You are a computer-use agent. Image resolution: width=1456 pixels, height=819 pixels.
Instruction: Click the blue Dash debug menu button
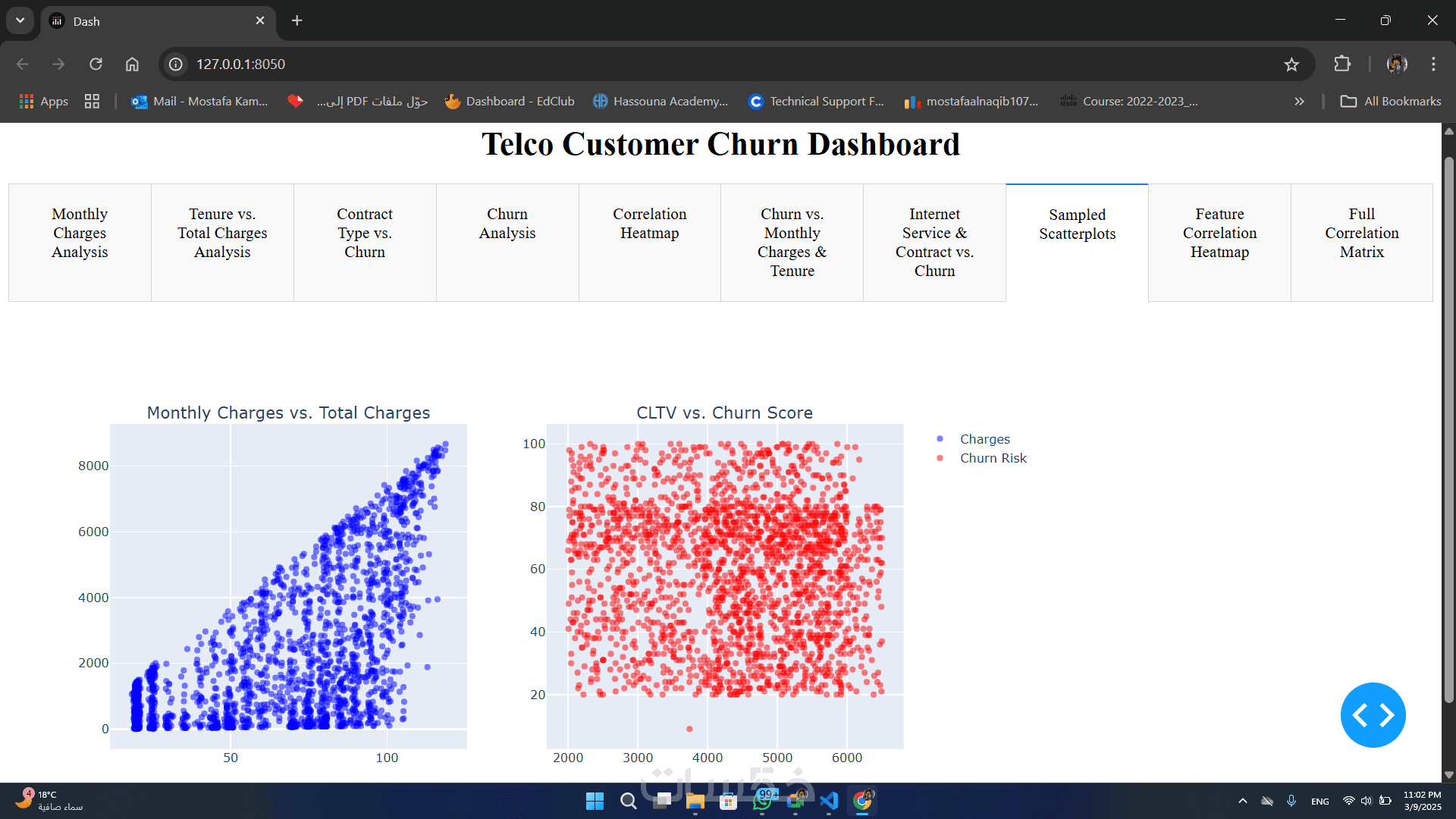1373,714
